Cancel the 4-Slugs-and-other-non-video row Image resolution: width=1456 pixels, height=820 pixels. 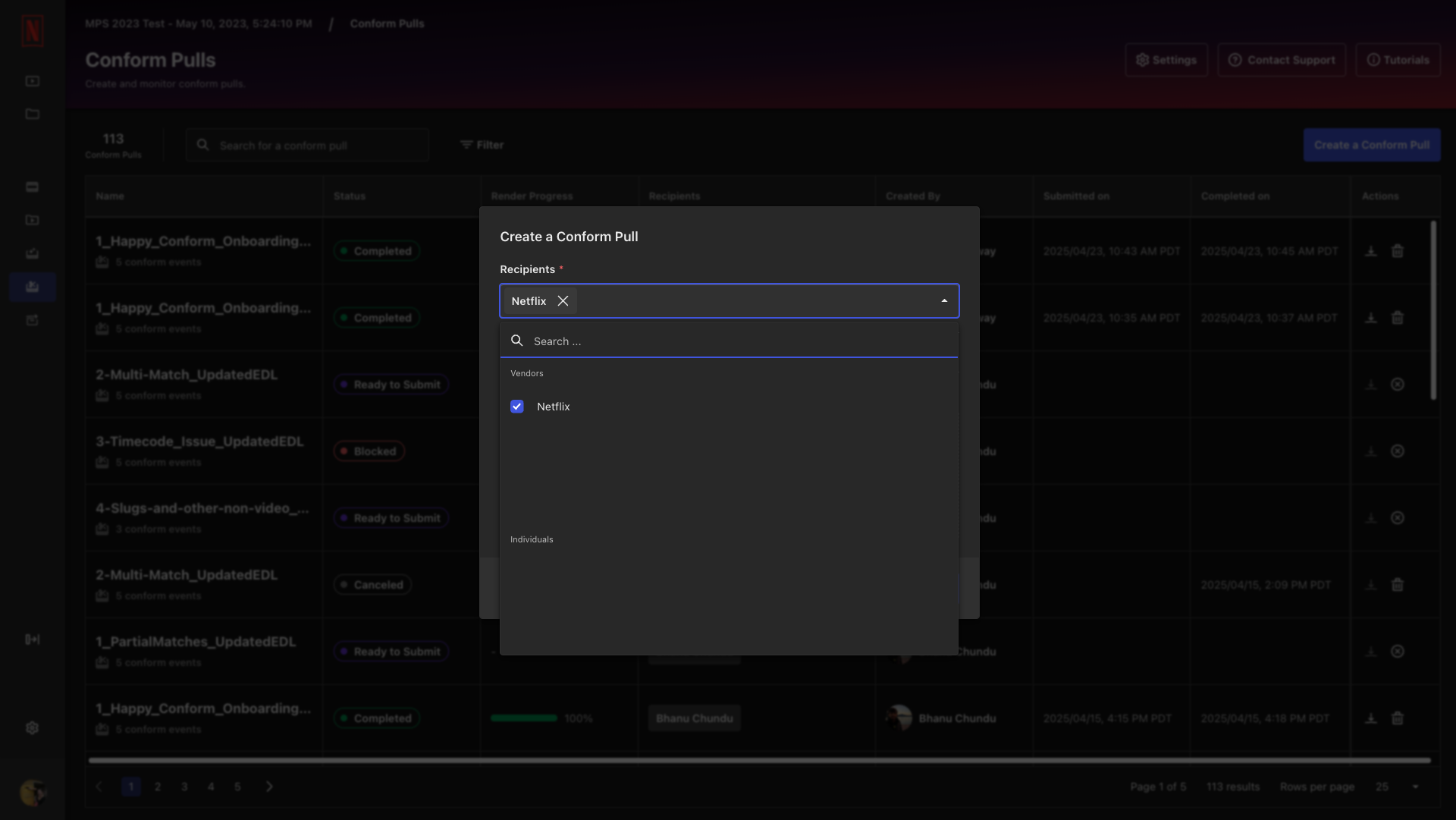(x=1398, y=518)
